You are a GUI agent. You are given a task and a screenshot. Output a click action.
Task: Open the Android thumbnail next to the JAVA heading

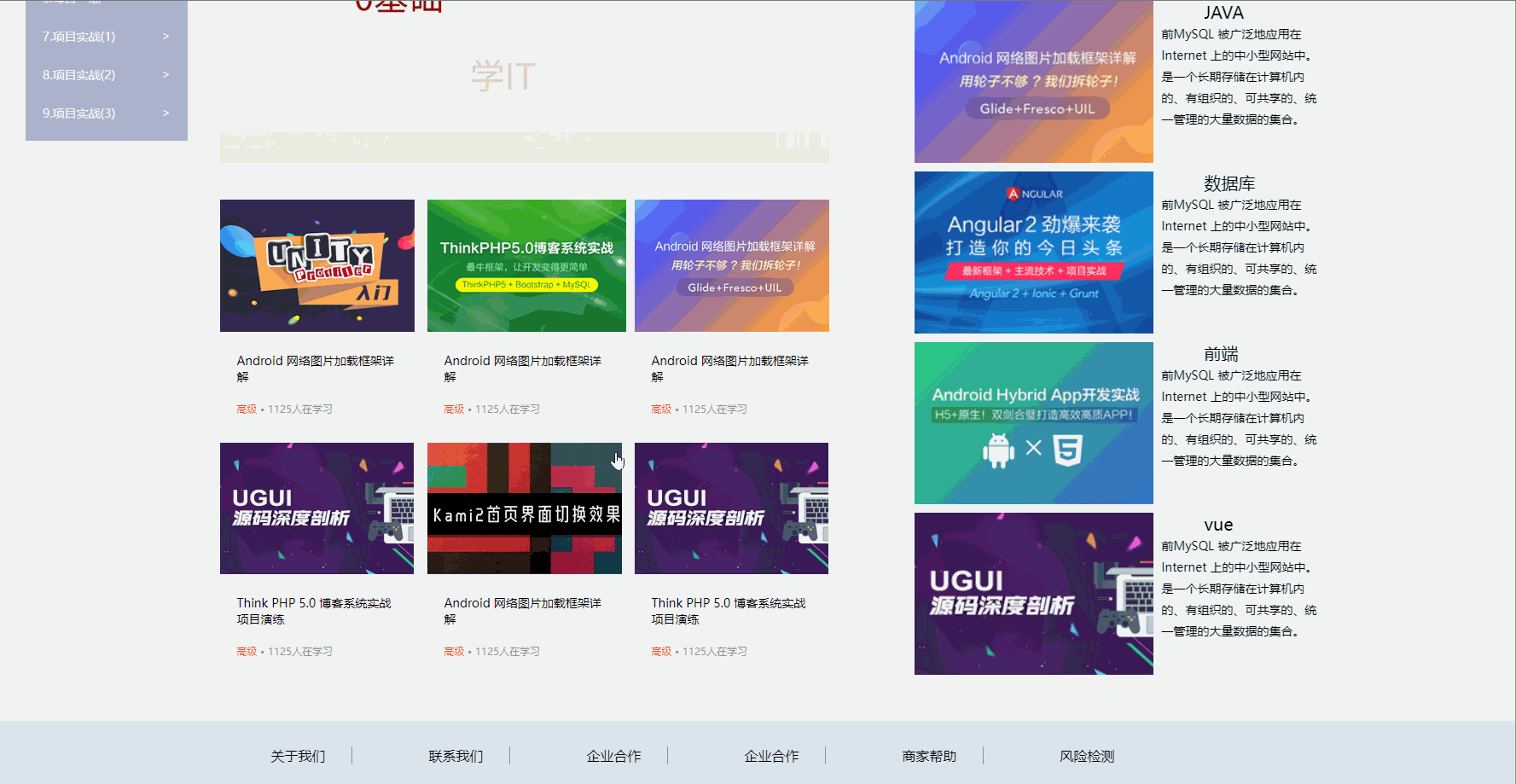click(x=1034, y=82)
